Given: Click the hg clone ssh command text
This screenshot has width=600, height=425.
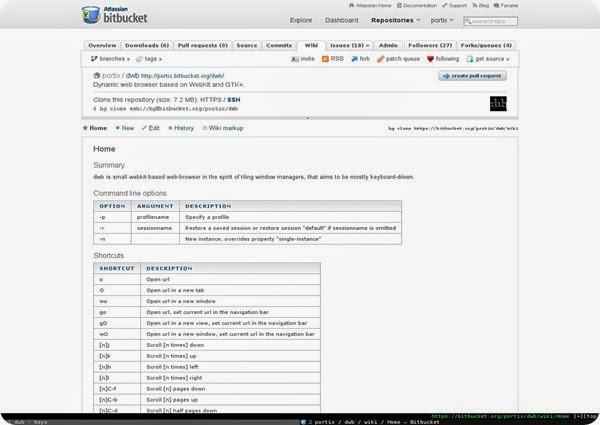Looking at the screenshot, I should click(166, 109).
